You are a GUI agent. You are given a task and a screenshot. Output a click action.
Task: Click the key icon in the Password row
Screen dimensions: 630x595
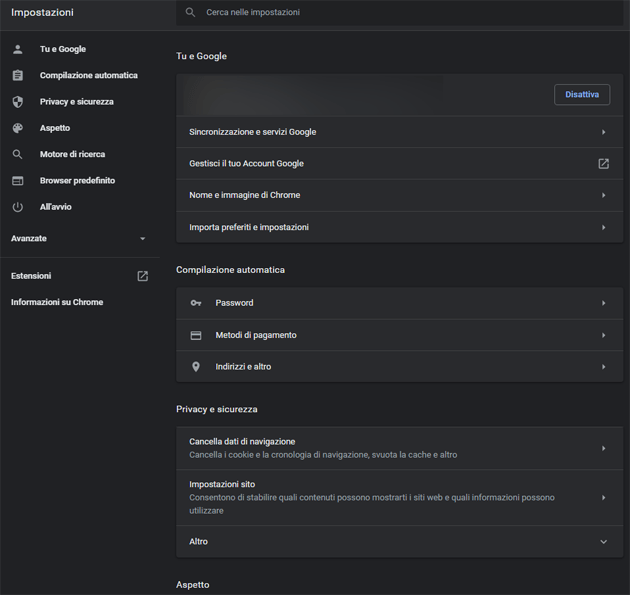pos(196,303)
